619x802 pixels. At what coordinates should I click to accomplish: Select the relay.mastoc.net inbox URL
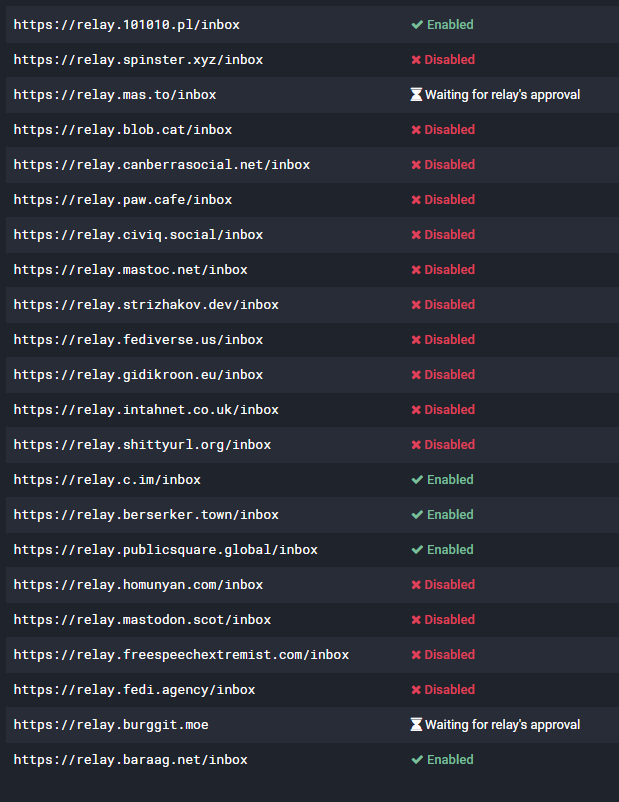click(130, 270)
